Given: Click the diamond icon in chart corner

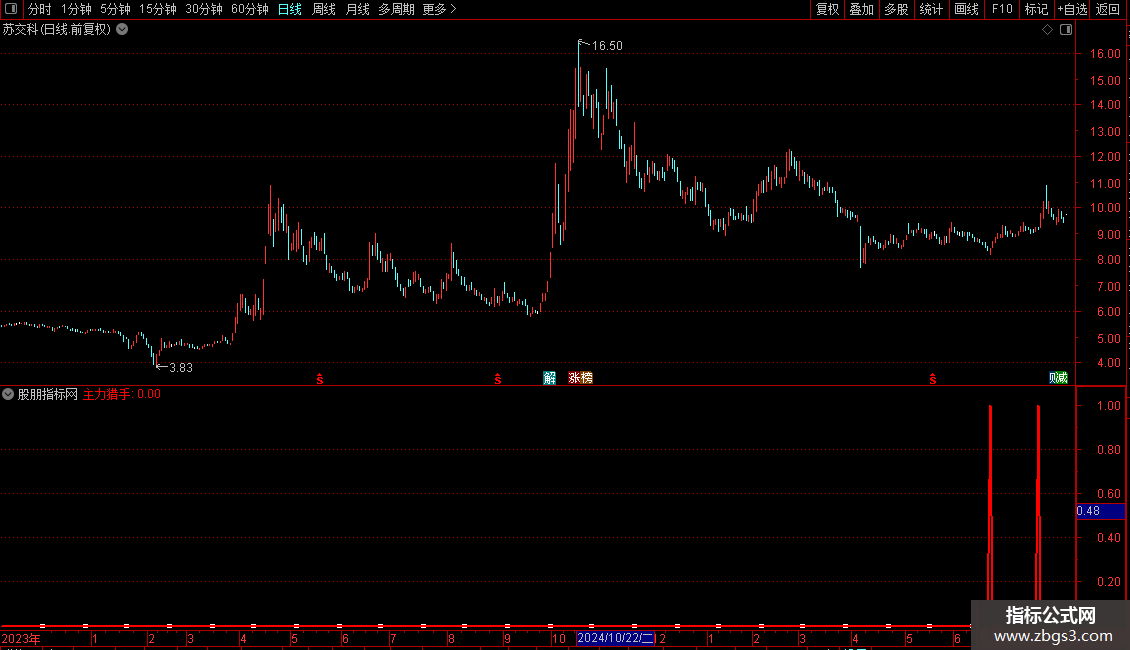Looking at the screenshot, I should (1048, 30).
